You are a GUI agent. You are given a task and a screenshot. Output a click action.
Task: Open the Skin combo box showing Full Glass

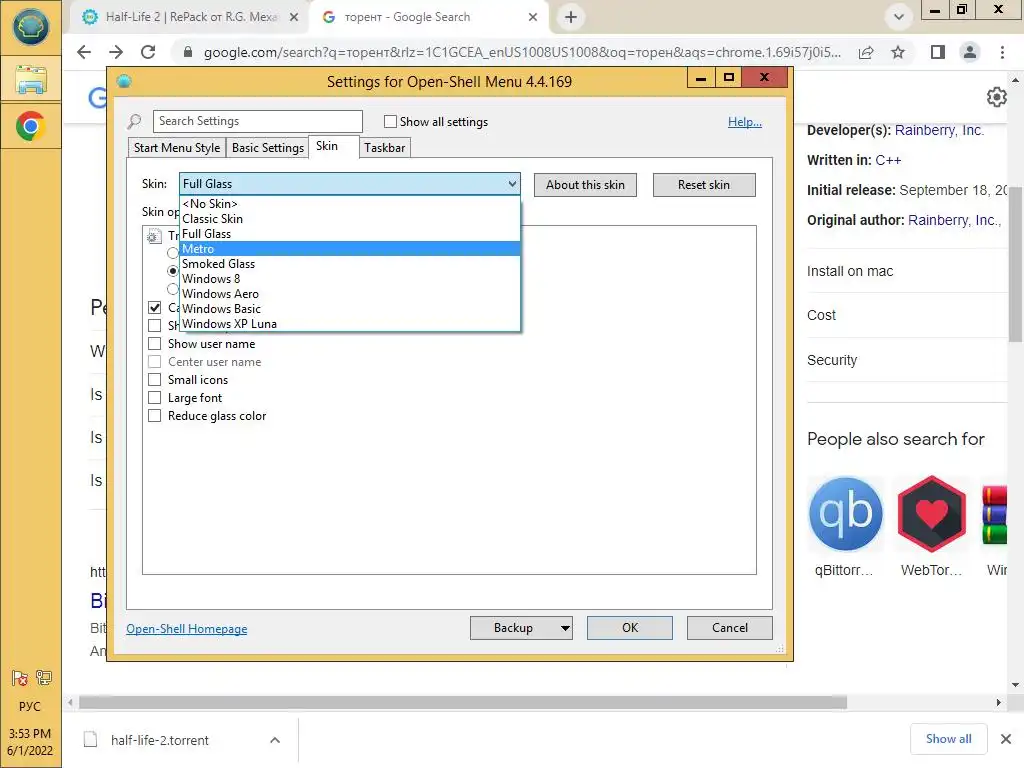pyautogui.click(x=349, y=184)
